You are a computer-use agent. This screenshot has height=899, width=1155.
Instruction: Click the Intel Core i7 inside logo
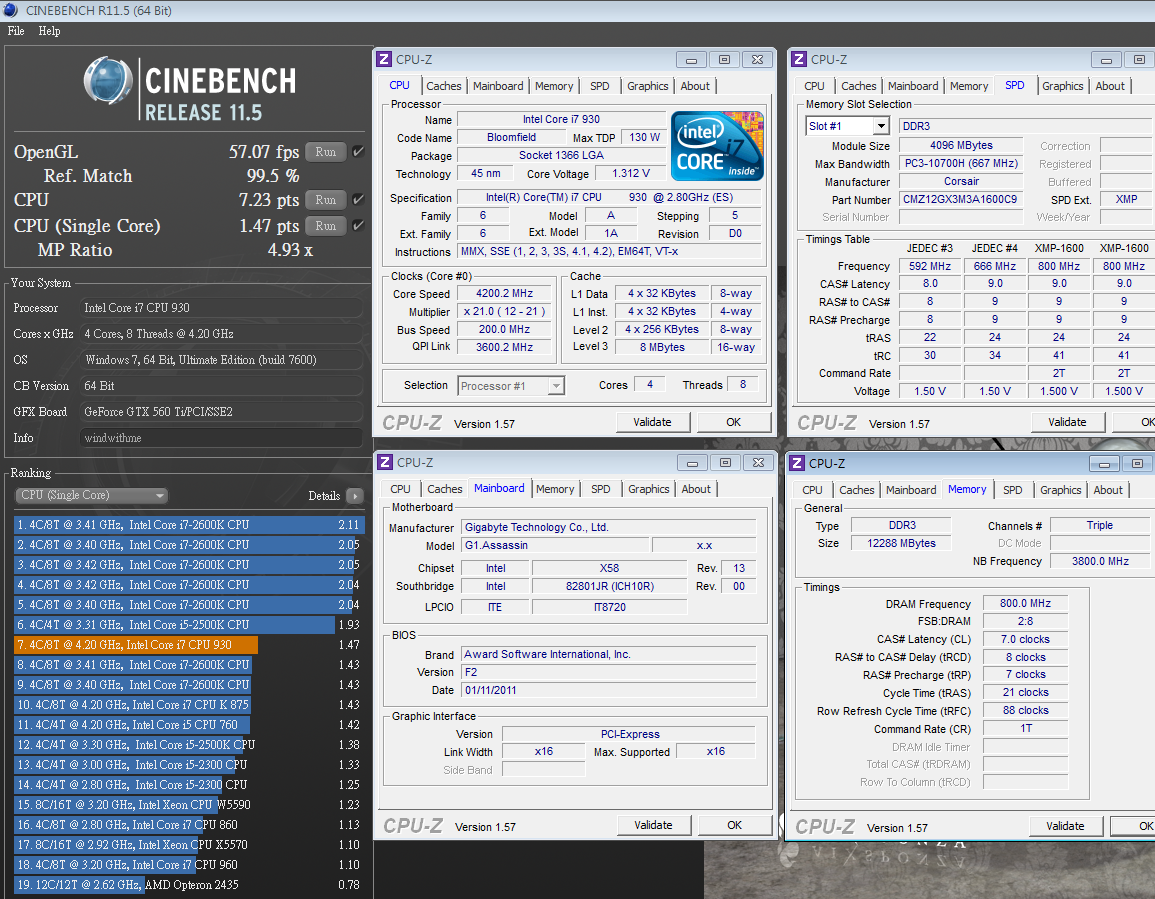[x=717, y=146]
